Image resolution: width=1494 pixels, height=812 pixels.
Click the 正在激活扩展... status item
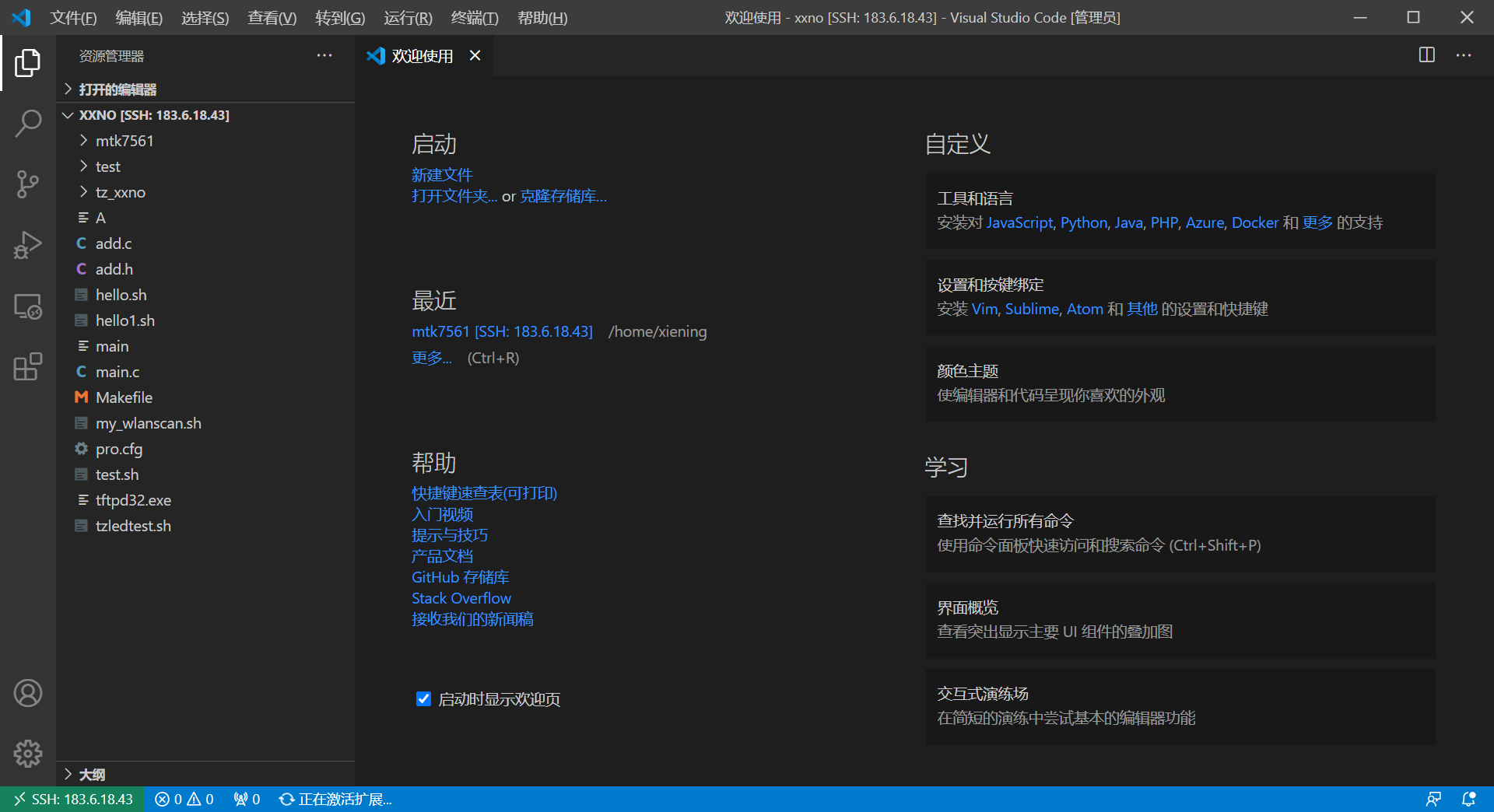tap(335, 799)
